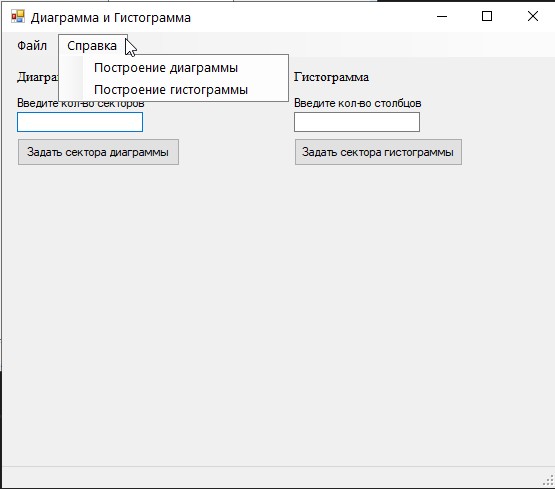Click the Введите кол-во секторов label

[81, 104]
